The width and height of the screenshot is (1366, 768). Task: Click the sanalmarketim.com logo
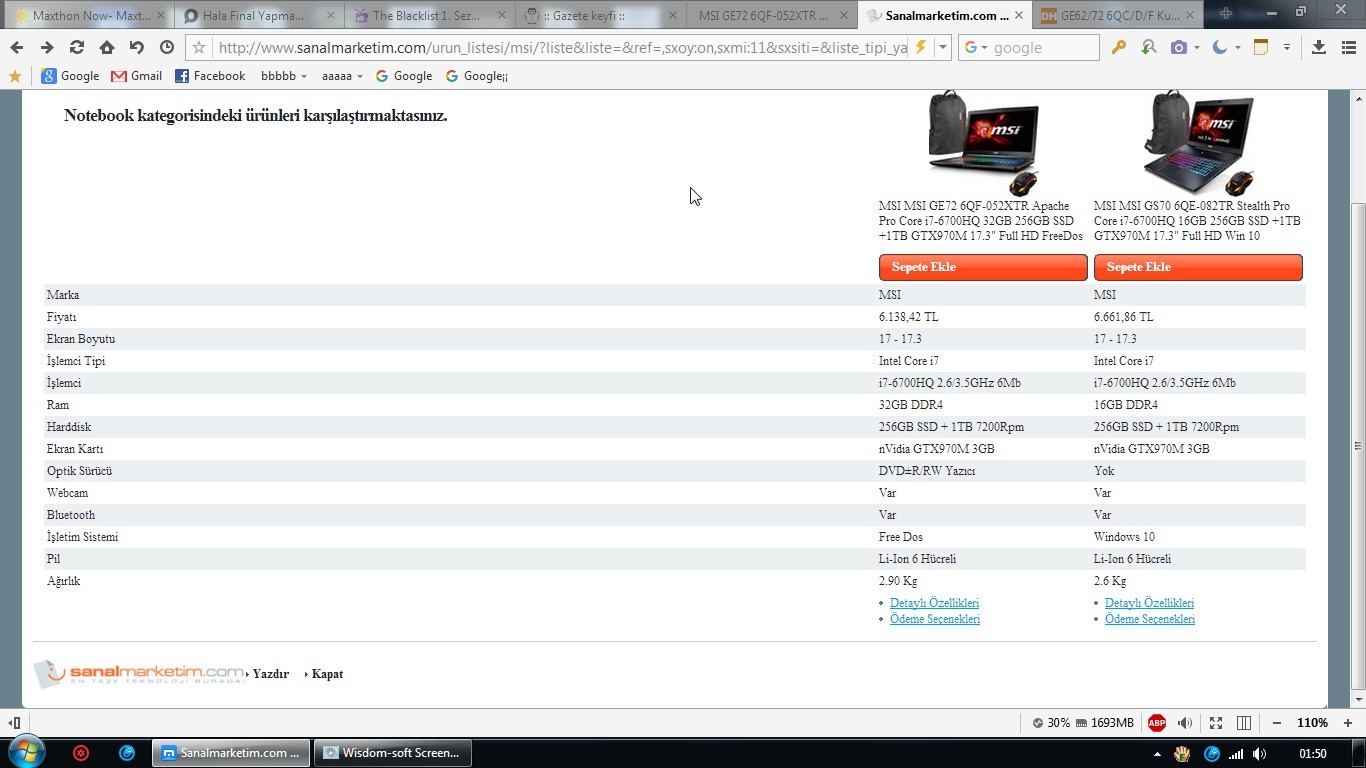click(139, 674)
